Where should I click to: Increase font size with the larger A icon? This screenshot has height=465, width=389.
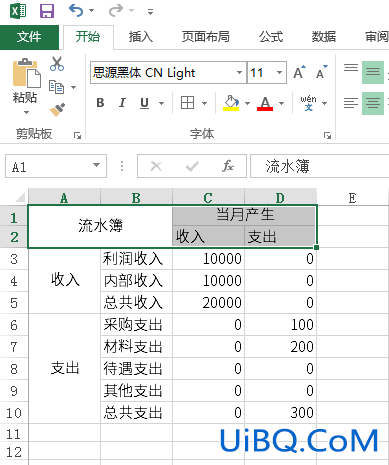point(300,72)
